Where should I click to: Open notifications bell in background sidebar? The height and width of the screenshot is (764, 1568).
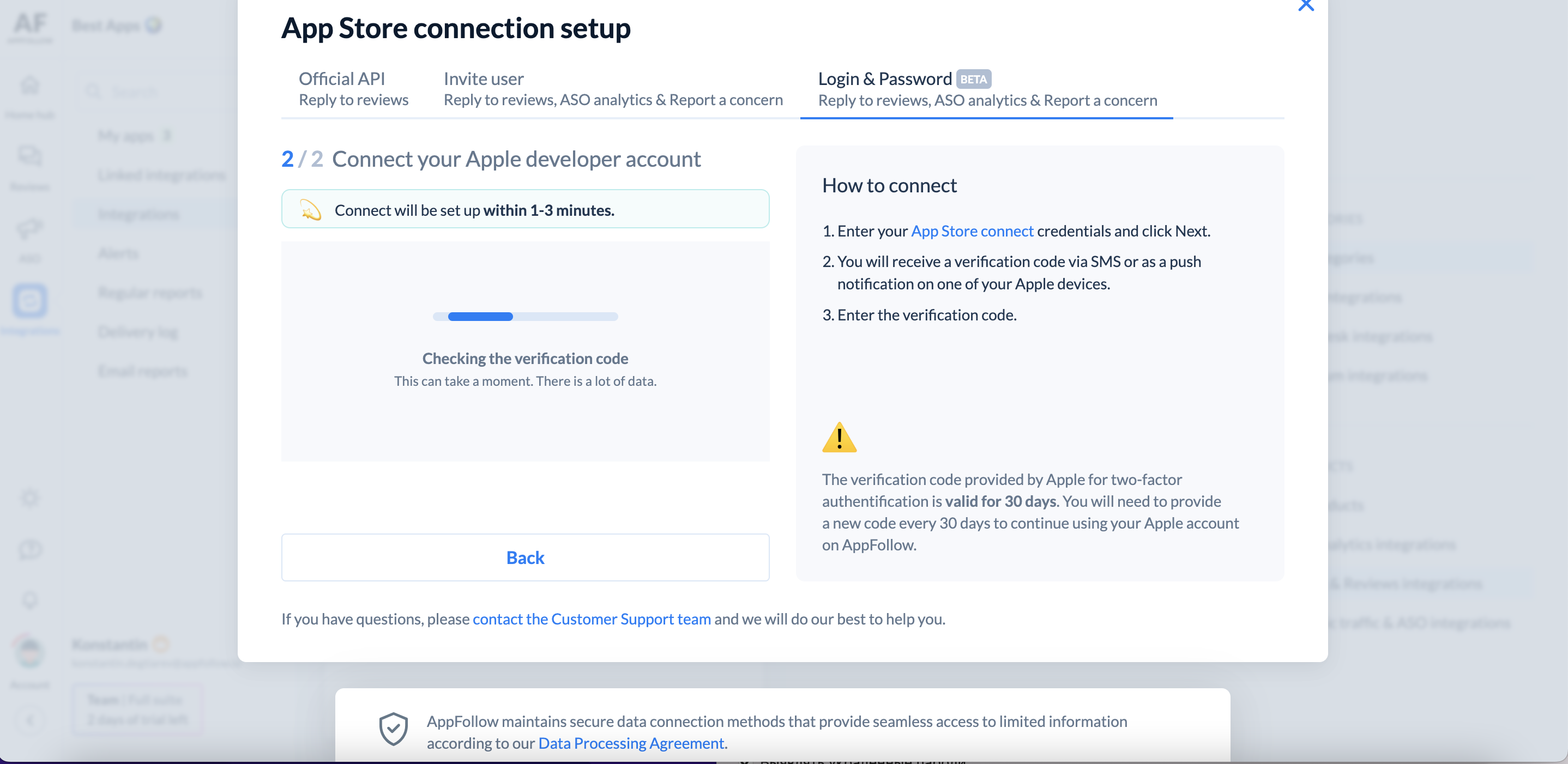point(30,601)
